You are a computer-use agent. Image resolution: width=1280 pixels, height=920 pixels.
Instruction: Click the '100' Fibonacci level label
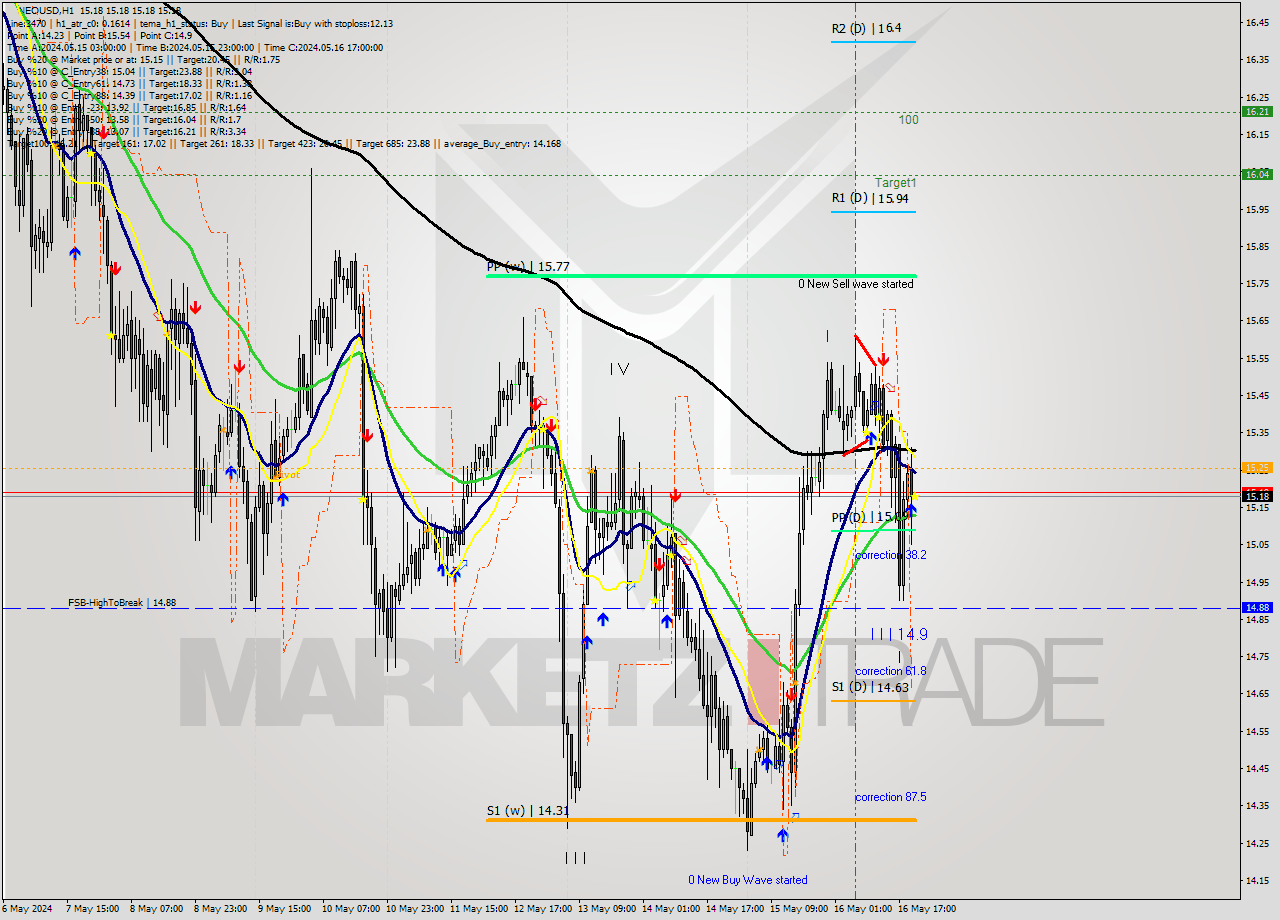pos(908,120)
